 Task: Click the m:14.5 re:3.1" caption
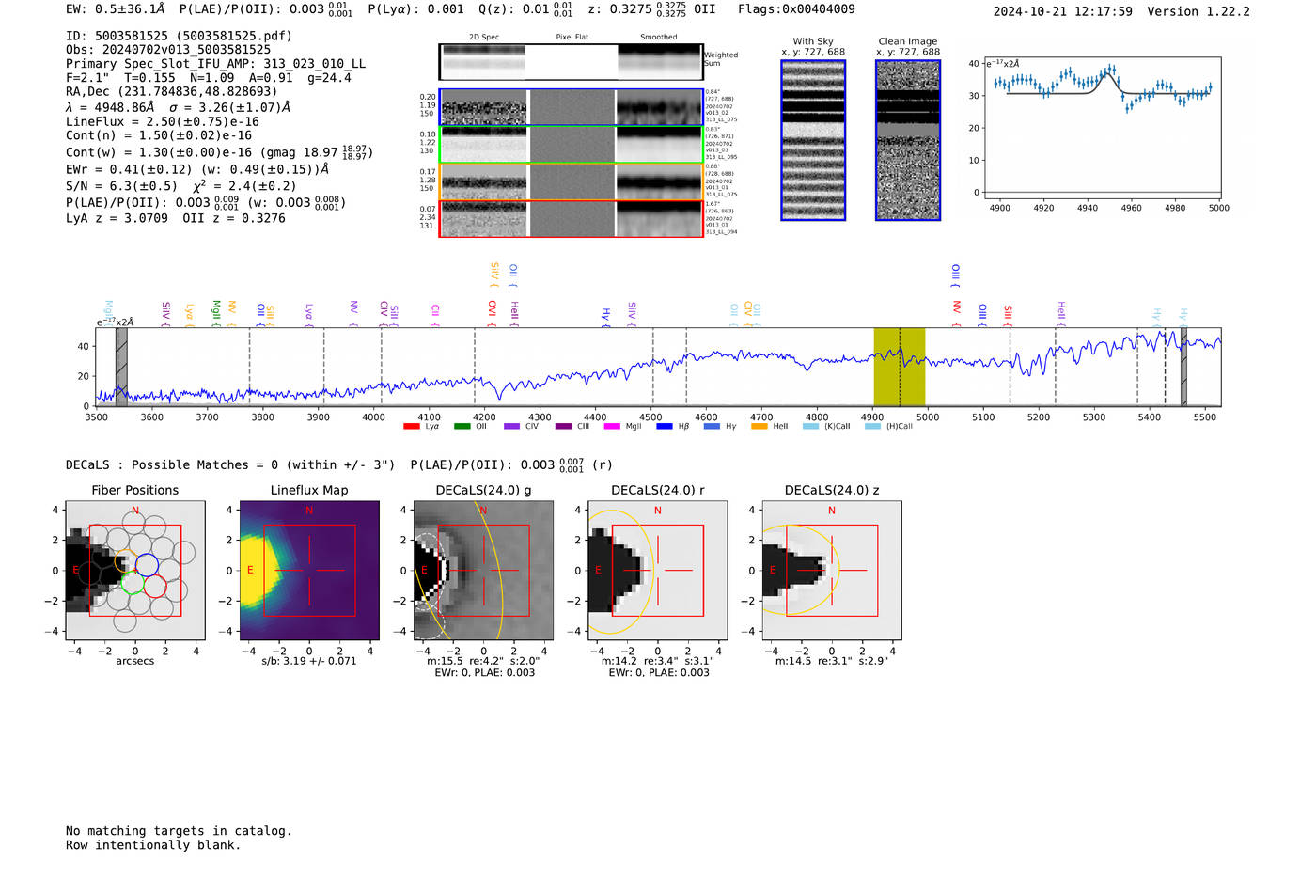click(x=831, y=661)
